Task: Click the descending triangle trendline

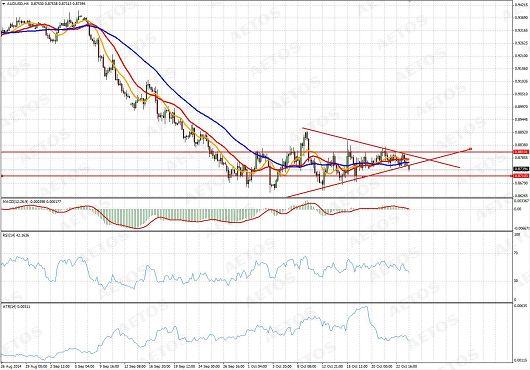Action: pos(381,148)
